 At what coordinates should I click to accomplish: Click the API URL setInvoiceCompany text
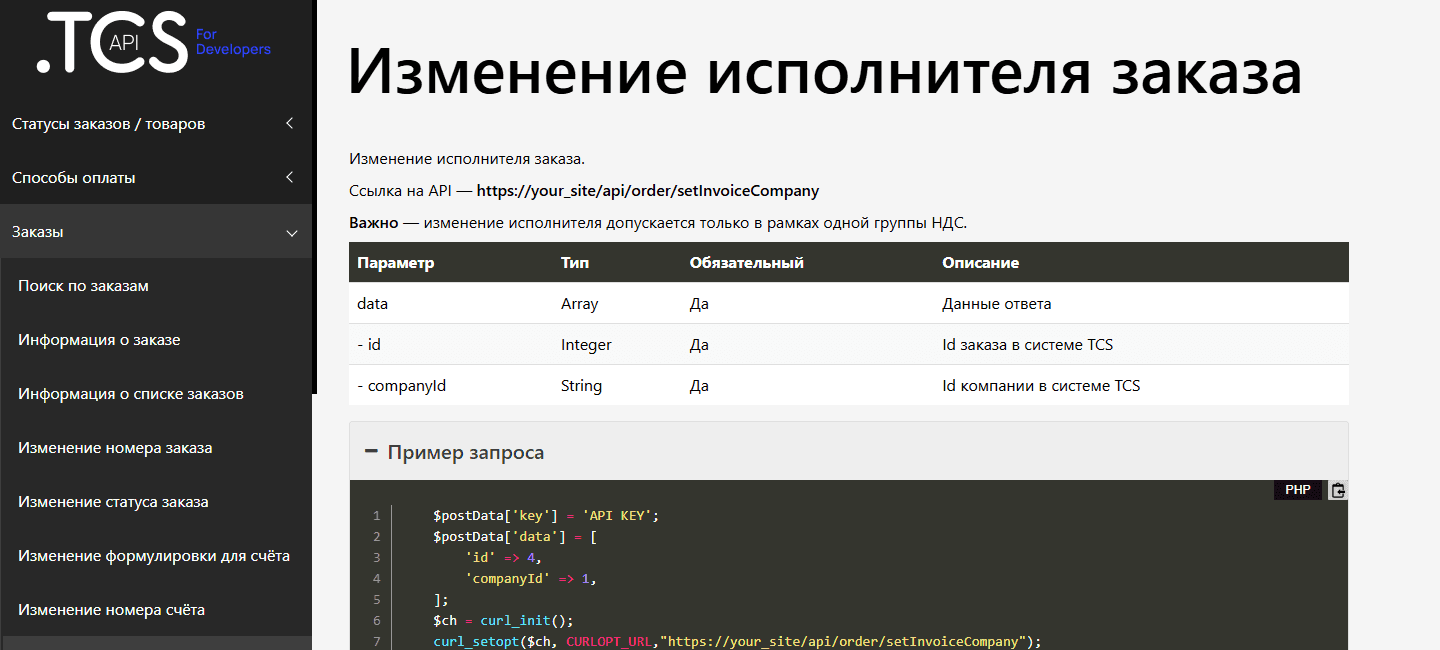tap(648, 190)
